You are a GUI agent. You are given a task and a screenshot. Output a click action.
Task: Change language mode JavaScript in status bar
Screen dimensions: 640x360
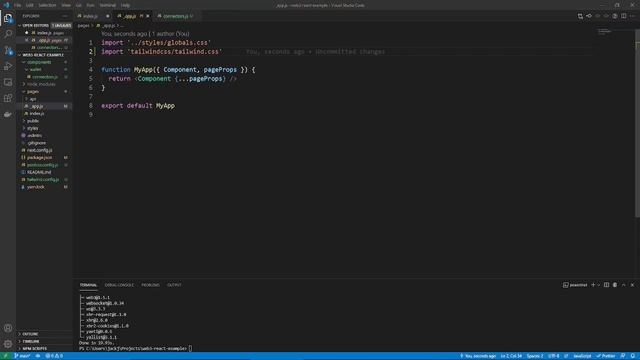pos(582,356)
